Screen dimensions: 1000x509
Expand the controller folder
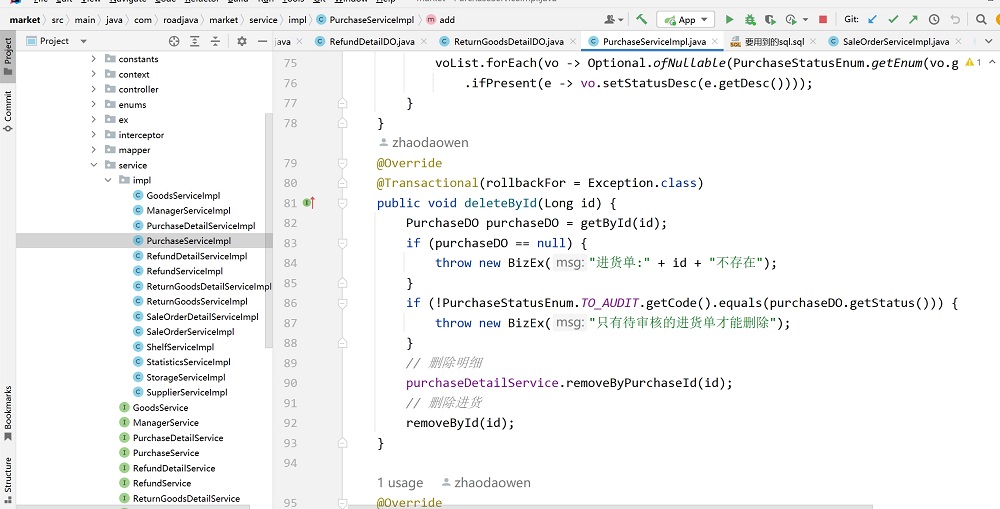pos(94,89)
